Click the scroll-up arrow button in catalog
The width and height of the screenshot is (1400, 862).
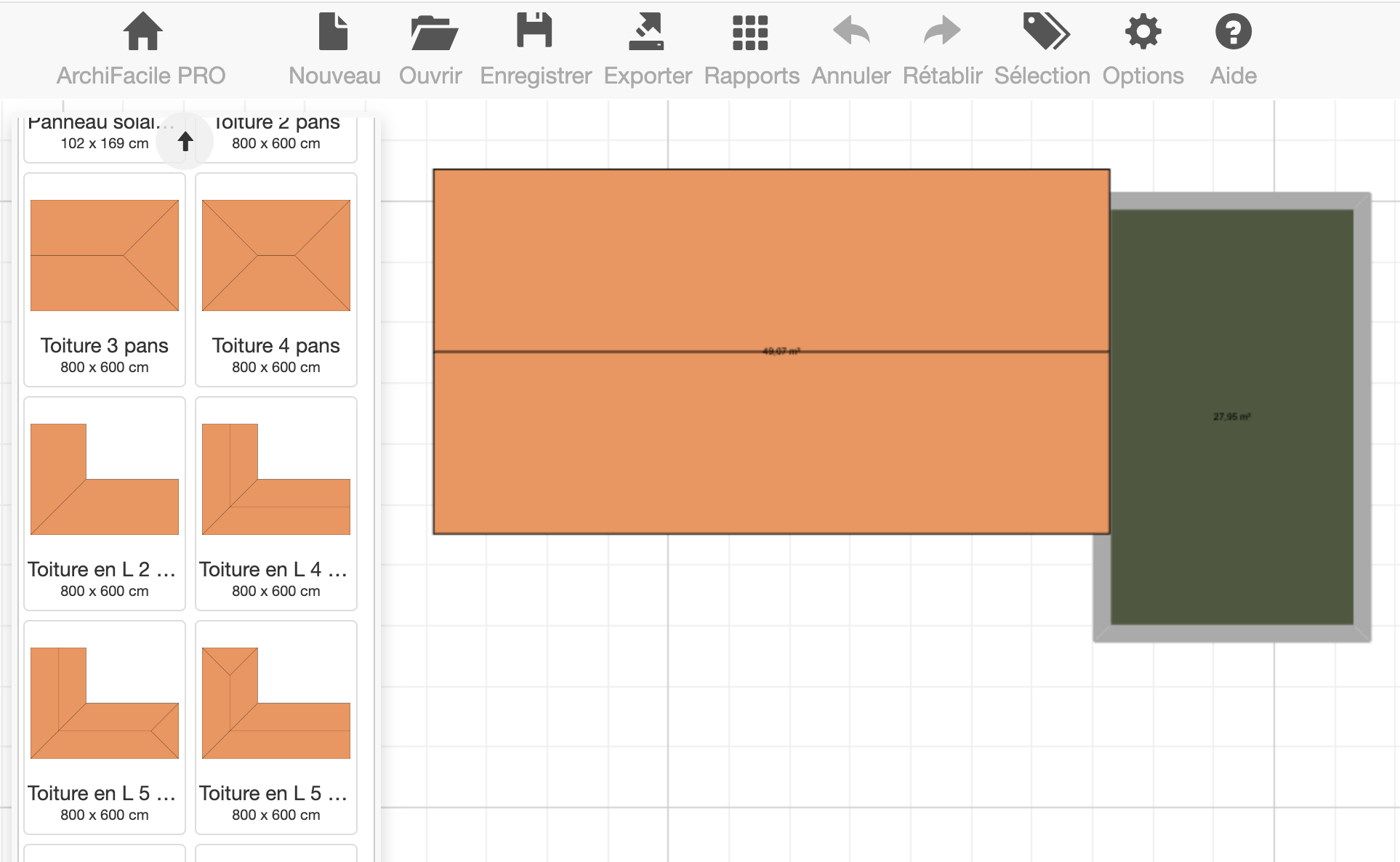[185, 141]
